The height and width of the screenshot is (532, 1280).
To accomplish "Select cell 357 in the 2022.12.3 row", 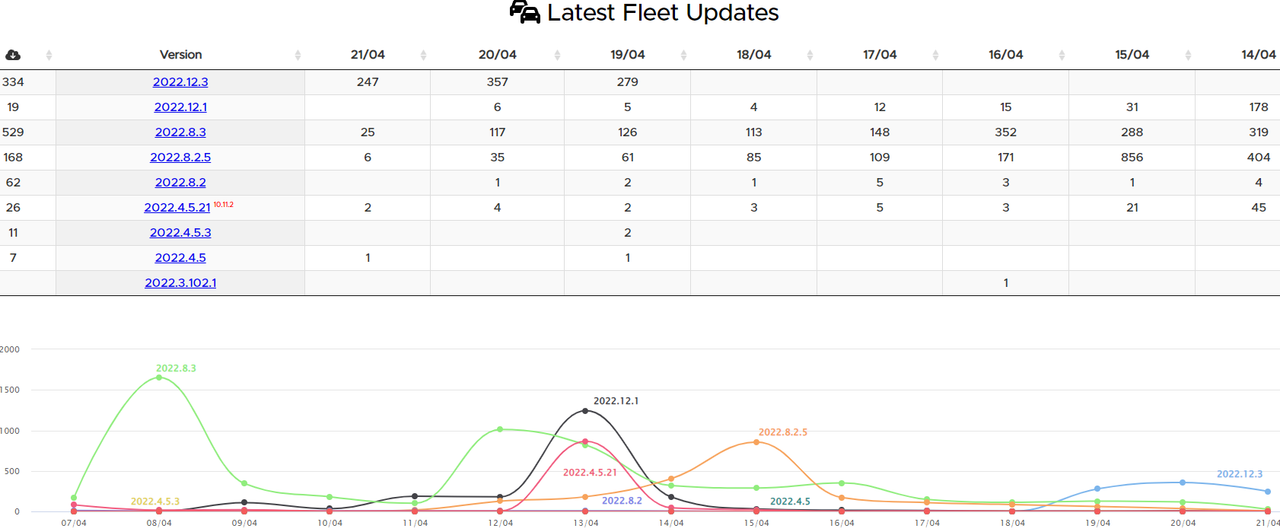I will tap(497, 82).
